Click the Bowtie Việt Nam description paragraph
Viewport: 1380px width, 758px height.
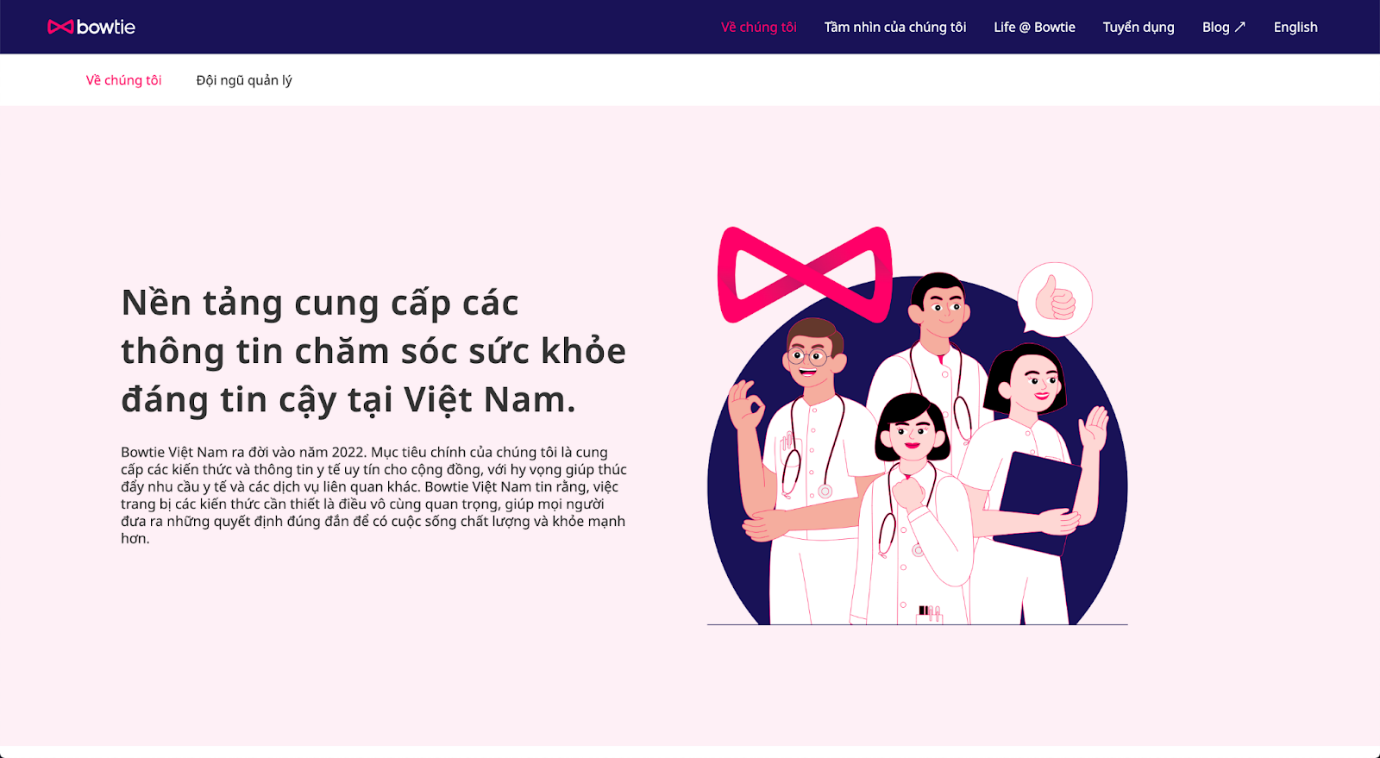click(x=374, y=495)
